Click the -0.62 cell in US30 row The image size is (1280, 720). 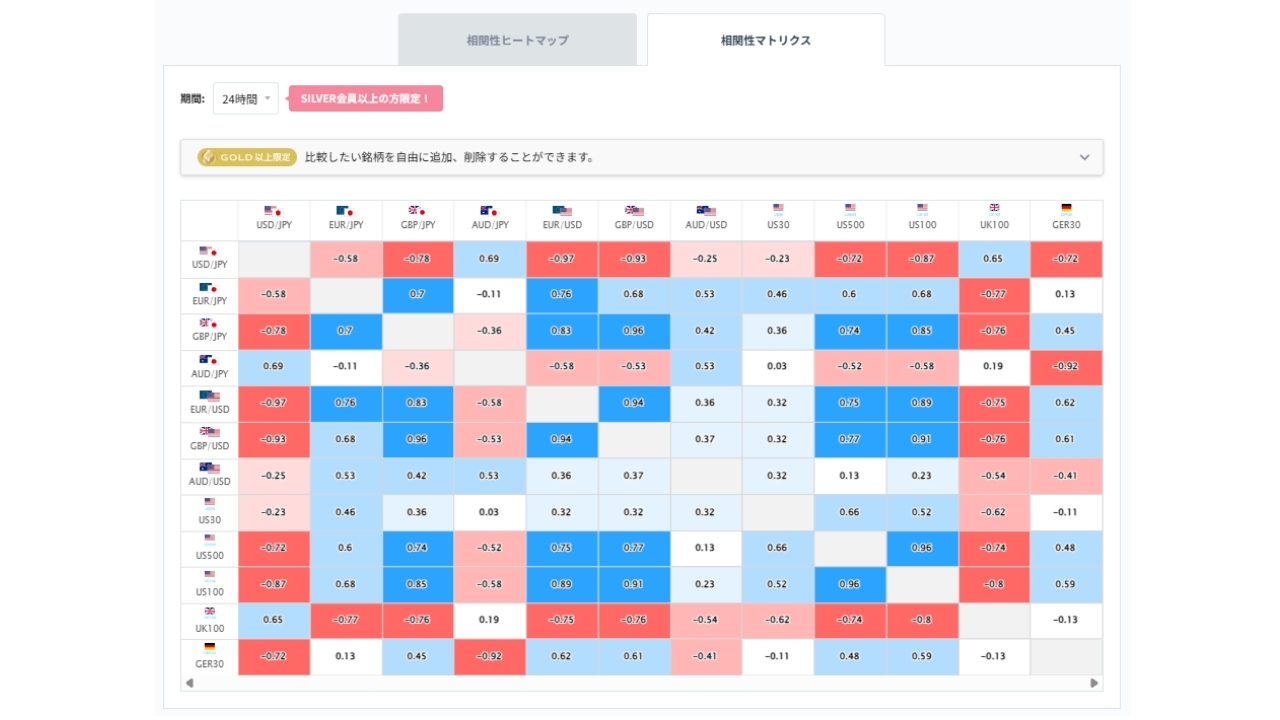pos(994,512)
